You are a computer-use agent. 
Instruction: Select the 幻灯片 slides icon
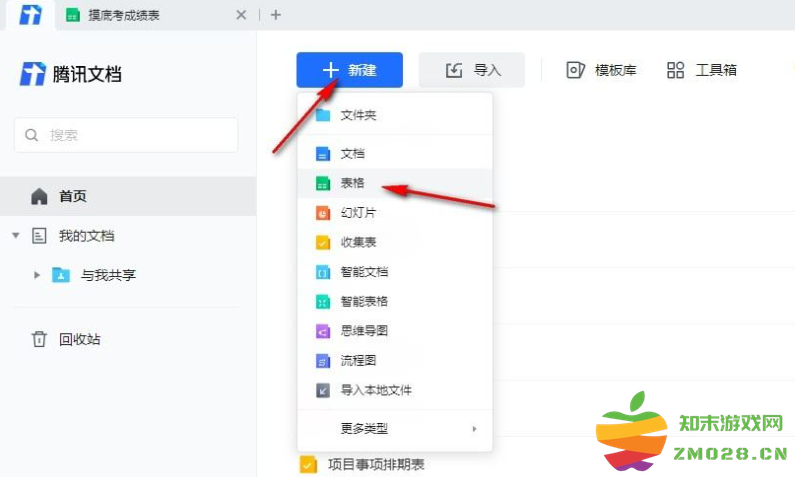[x=323, y=213]
